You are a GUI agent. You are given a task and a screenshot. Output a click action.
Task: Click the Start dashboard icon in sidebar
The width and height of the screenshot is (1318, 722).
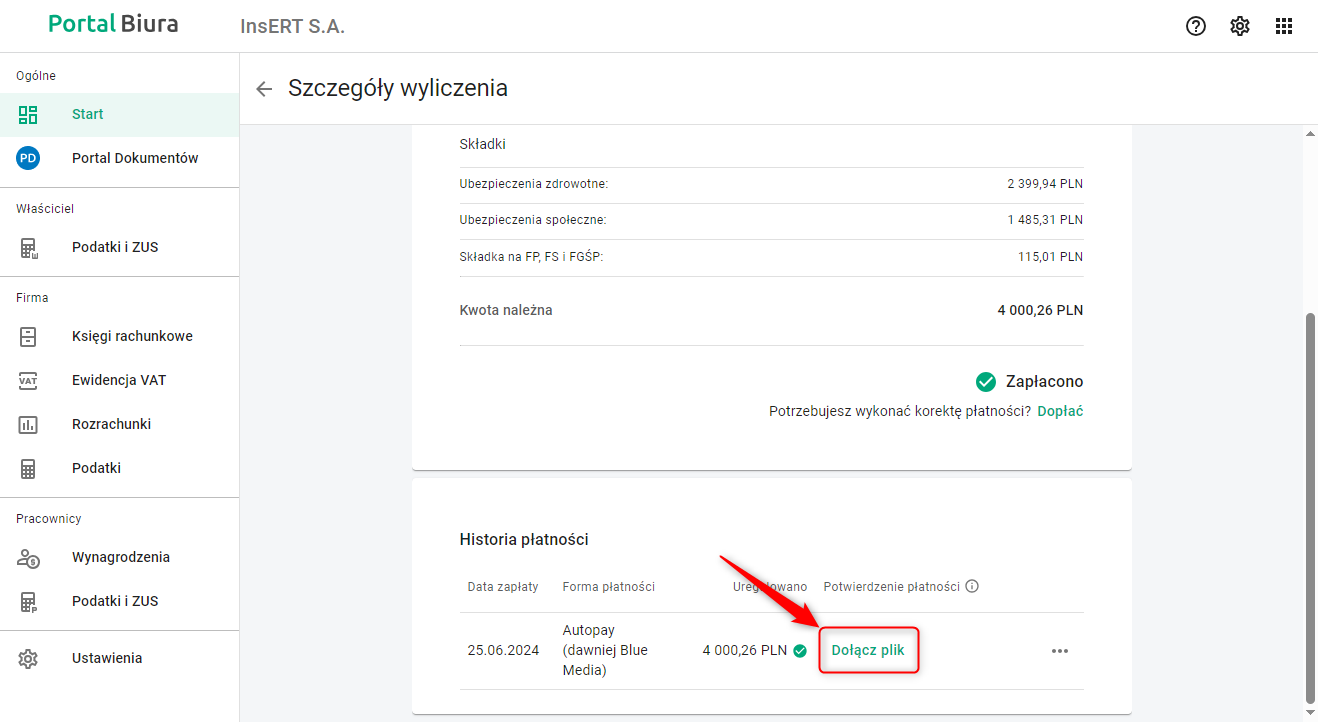(28, 114)
